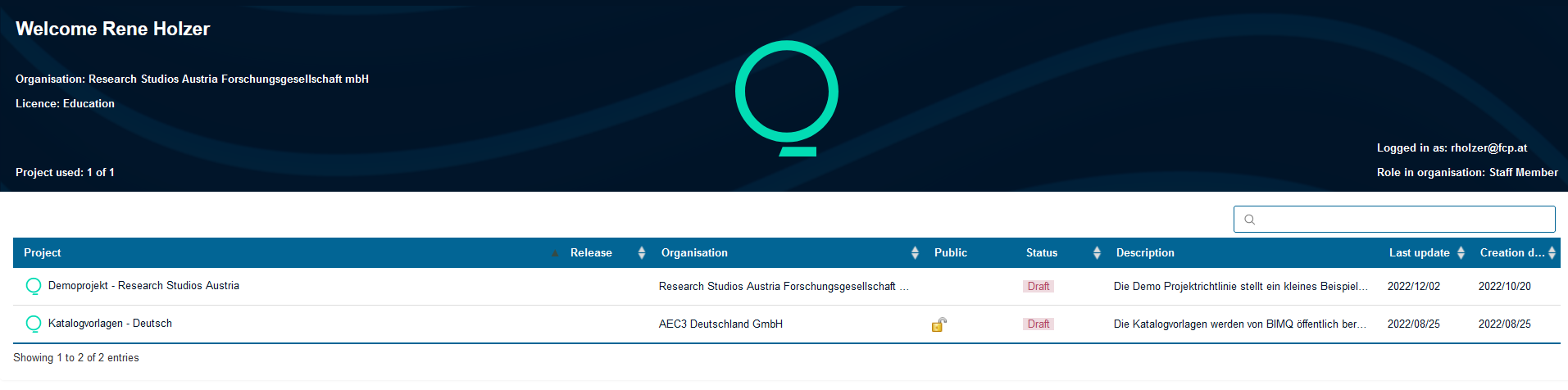
Task: Click the open padlock icon in Public column
Action: (x=939, y=324)
